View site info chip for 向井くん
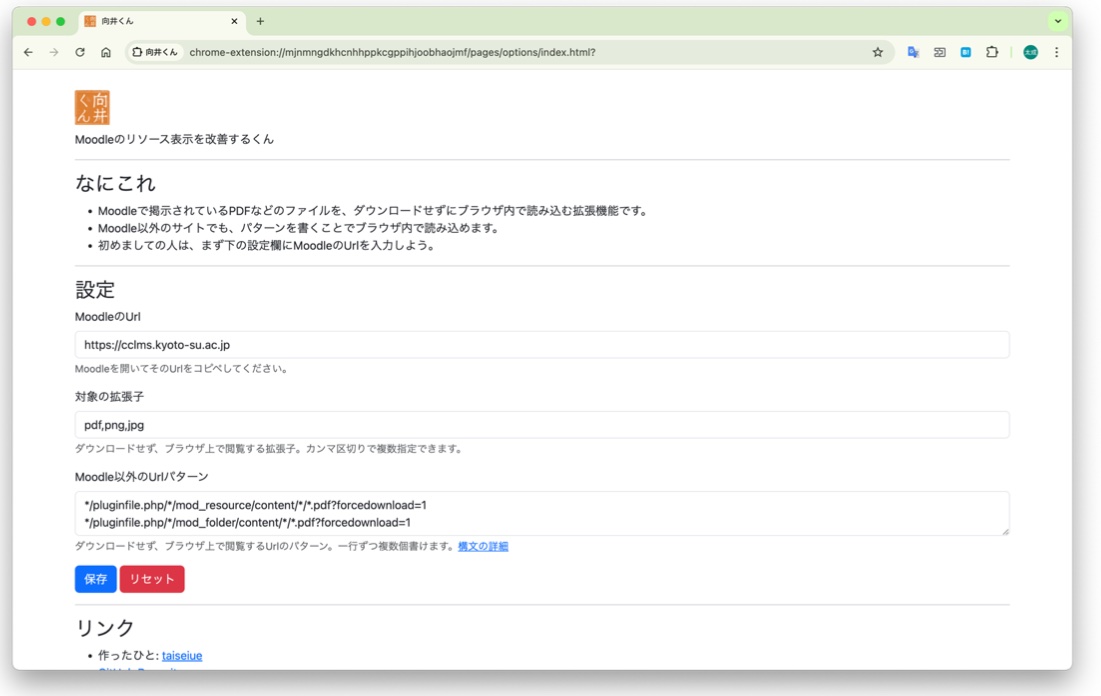This screenshot has height=696, width=1101. 154,52
